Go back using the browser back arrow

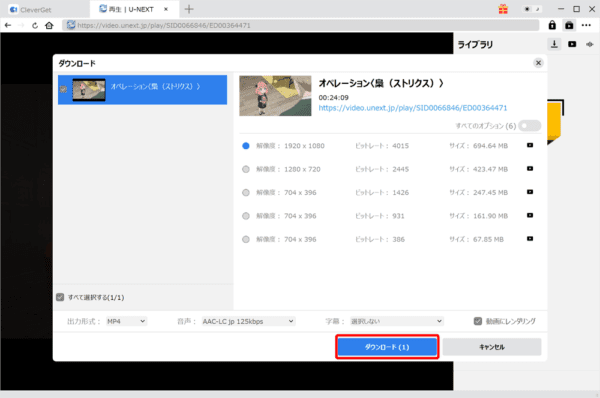click(x=8, y=25)
